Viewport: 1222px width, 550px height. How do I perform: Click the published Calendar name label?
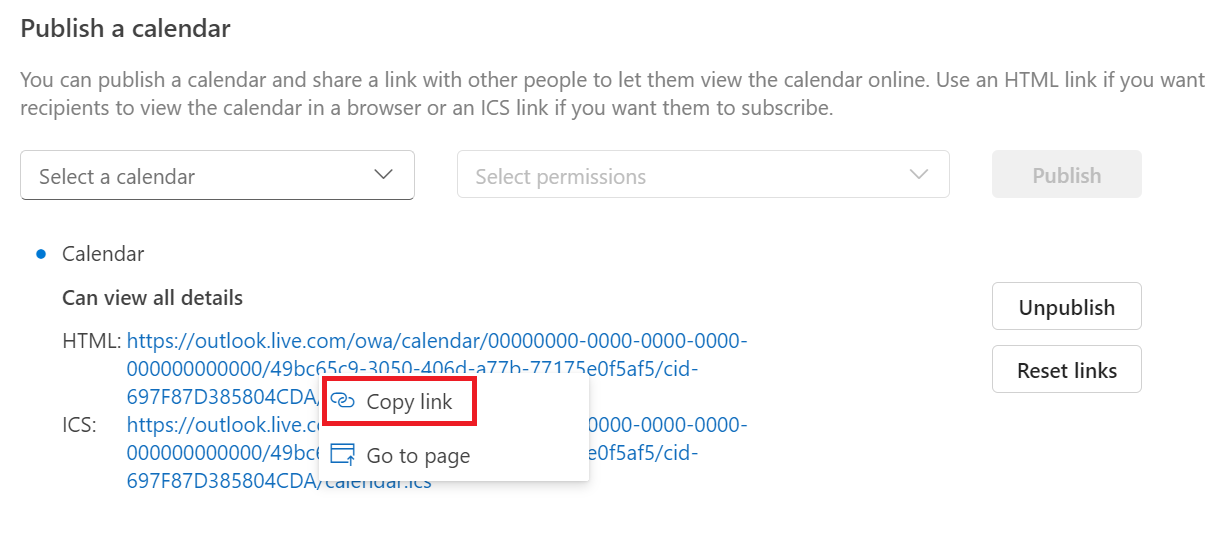103,254
